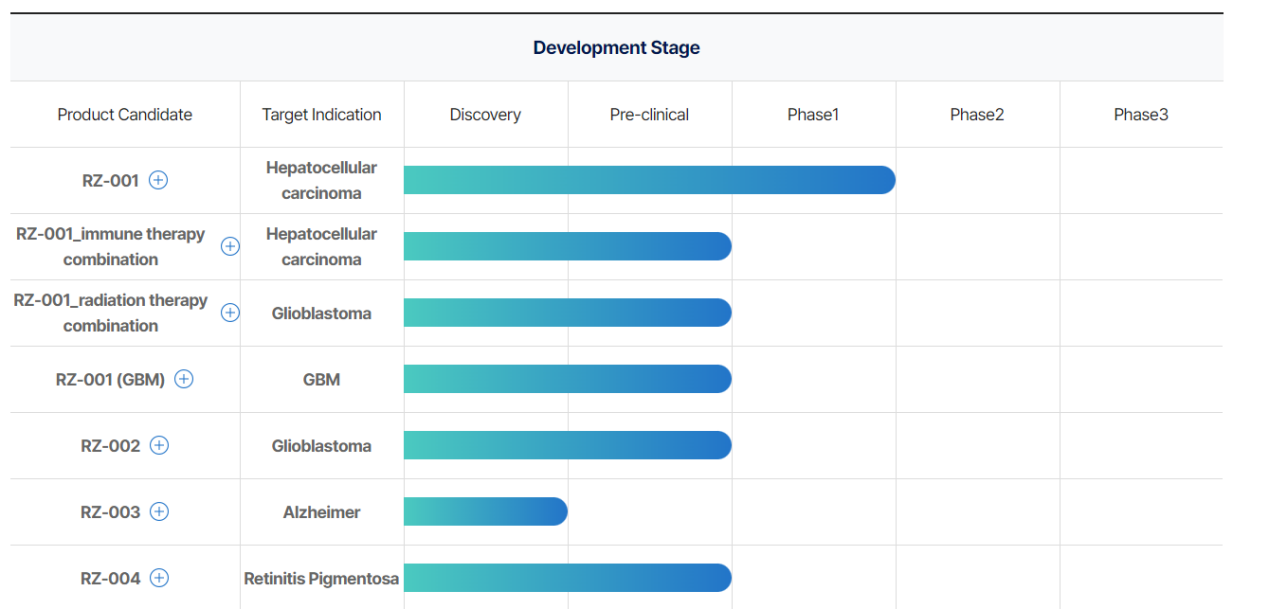Click the Development Stage heading
The width and height of the screenshot is (1269, 609).
tap(616, 48)
